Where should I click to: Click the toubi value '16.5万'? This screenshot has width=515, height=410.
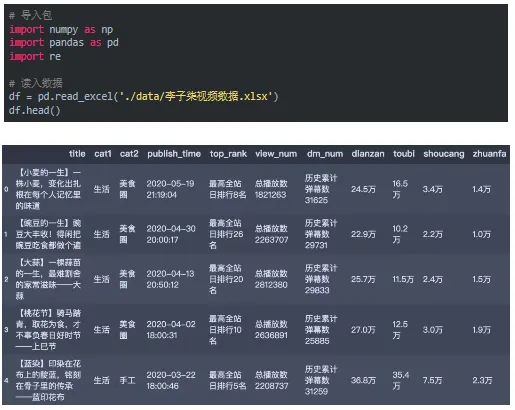400,189
